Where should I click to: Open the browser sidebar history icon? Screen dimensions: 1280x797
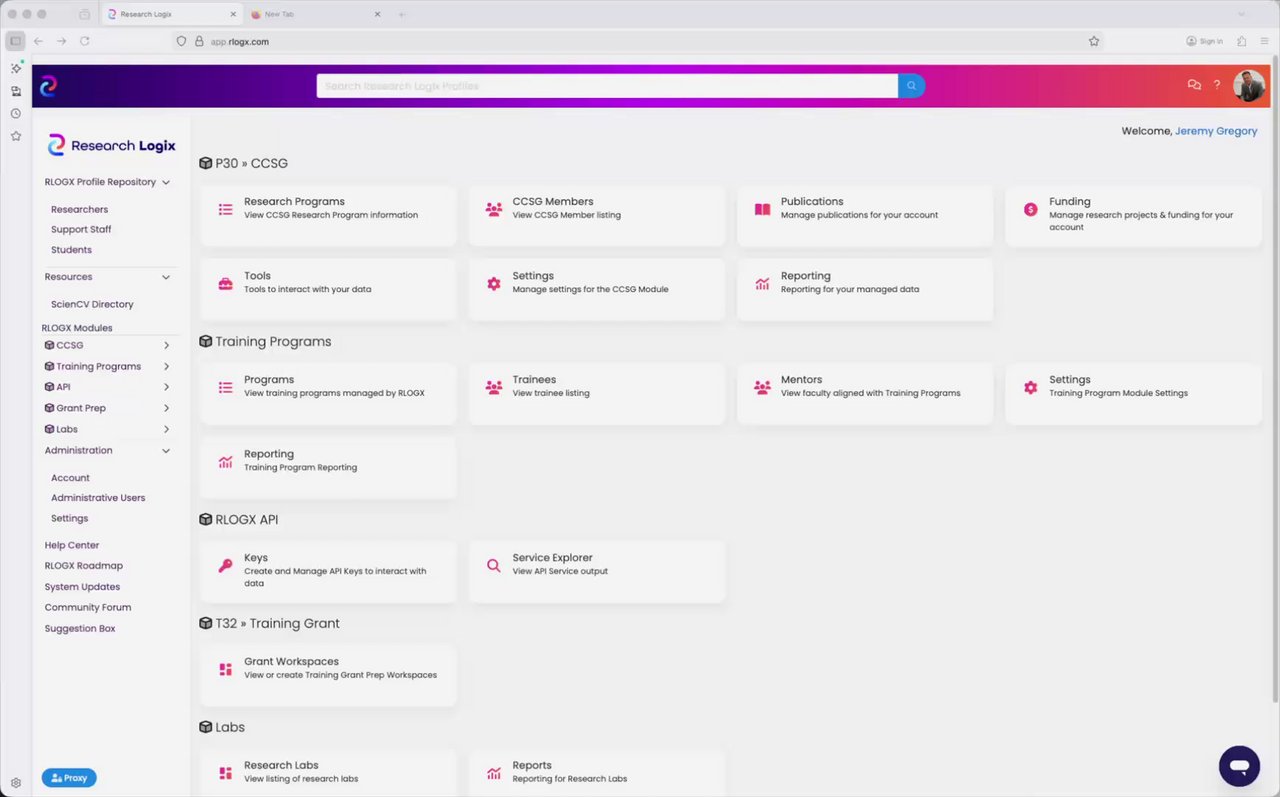(16, 113)
